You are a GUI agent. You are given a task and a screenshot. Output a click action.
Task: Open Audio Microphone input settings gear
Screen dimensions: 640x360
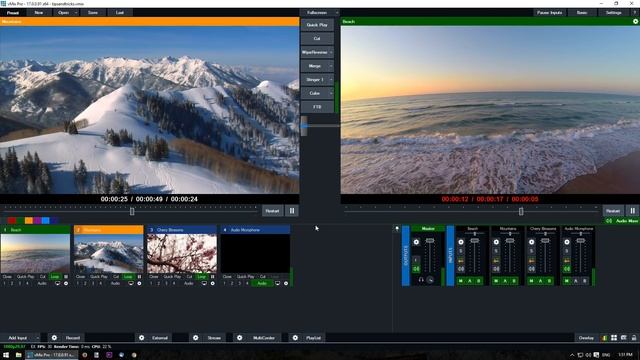coord(286,283)
